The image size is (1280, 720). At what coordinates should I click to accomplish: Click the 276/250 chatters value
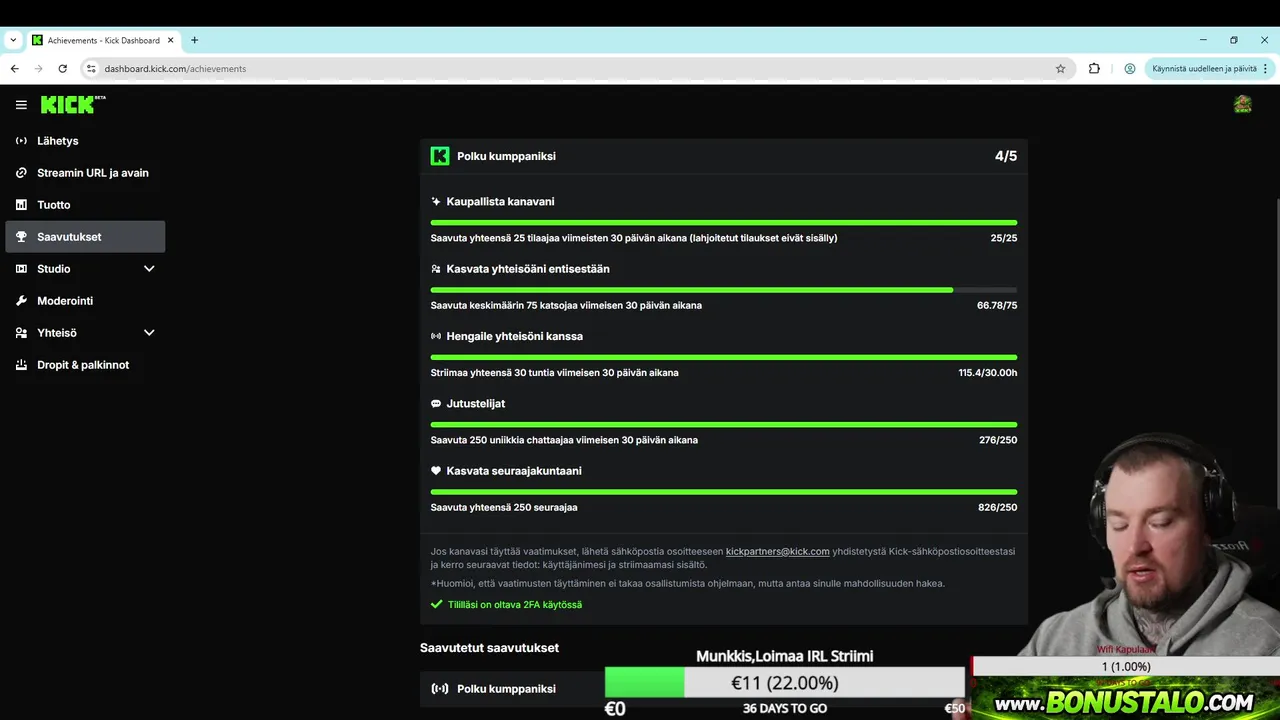tap(998, 440)
